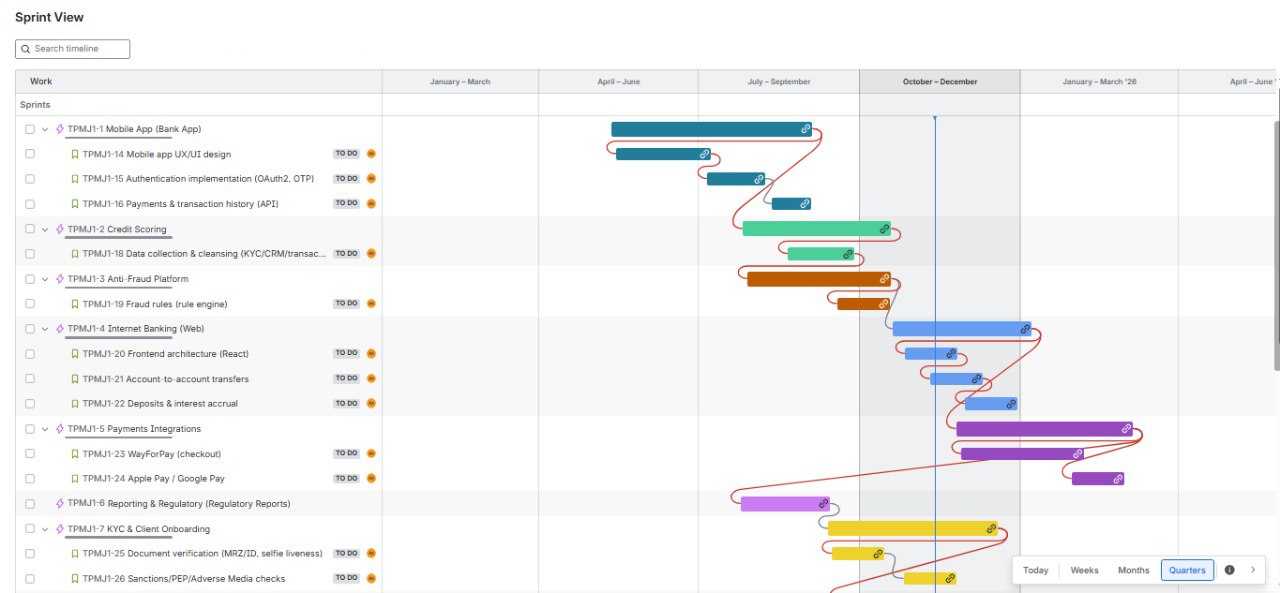Select checkbox for TPMJ1-19 Fraud rules
The height and width of the screenshot is (593, 1280).
tap(30, 304)
